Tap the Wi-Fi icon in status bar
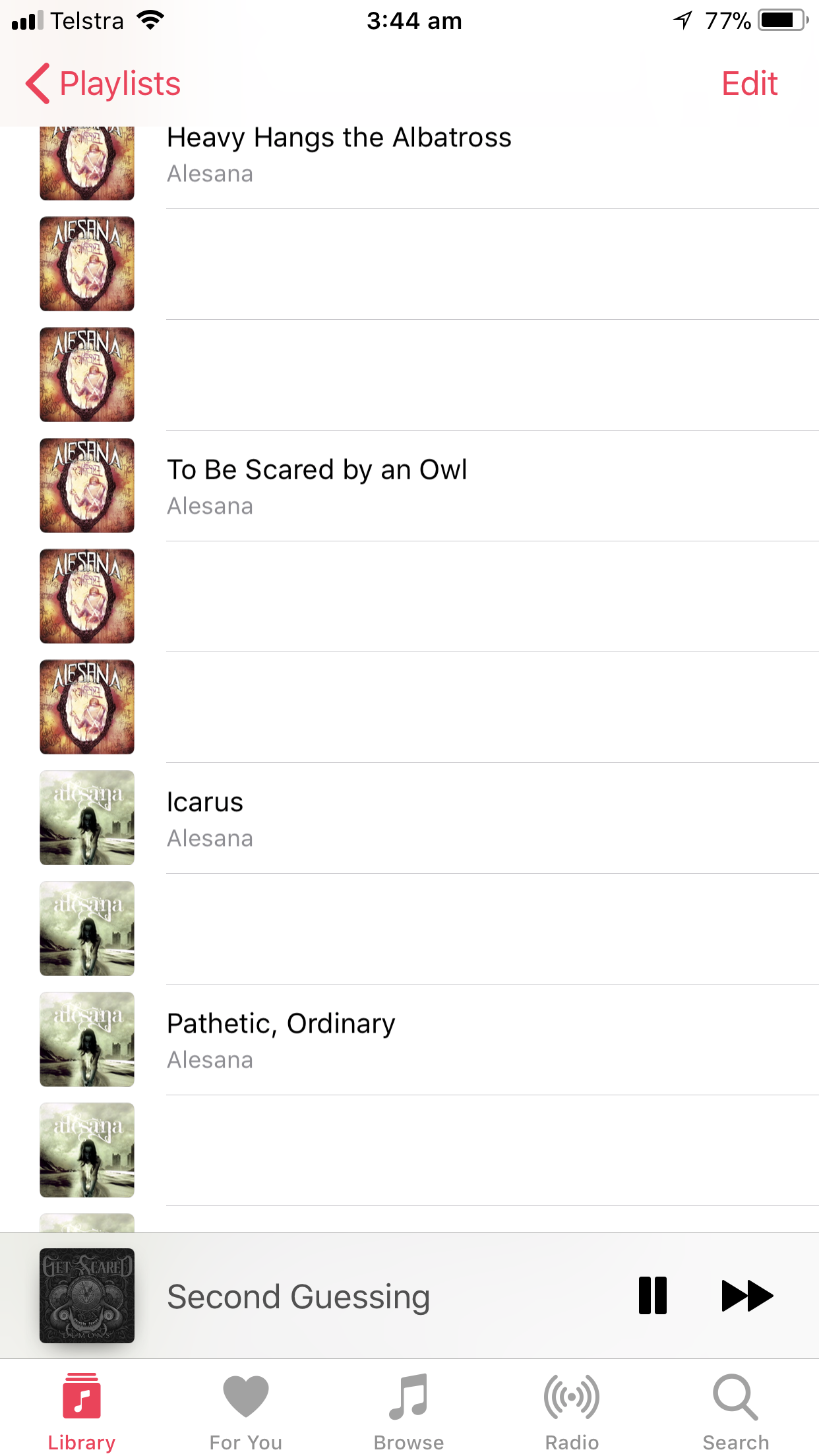Viewport: 819px width, 1456px height. click(x=151, y=20)
